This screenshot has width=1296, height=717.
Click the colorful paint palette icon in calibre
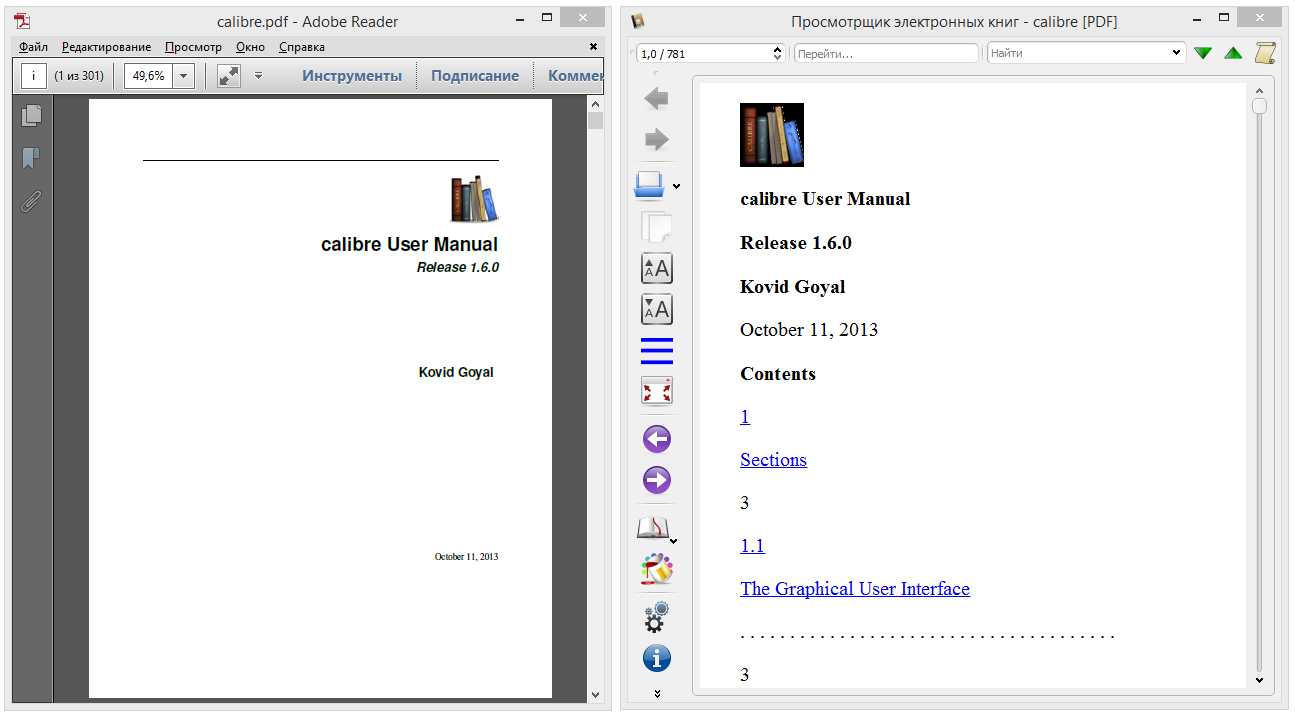tap(656, 569)
